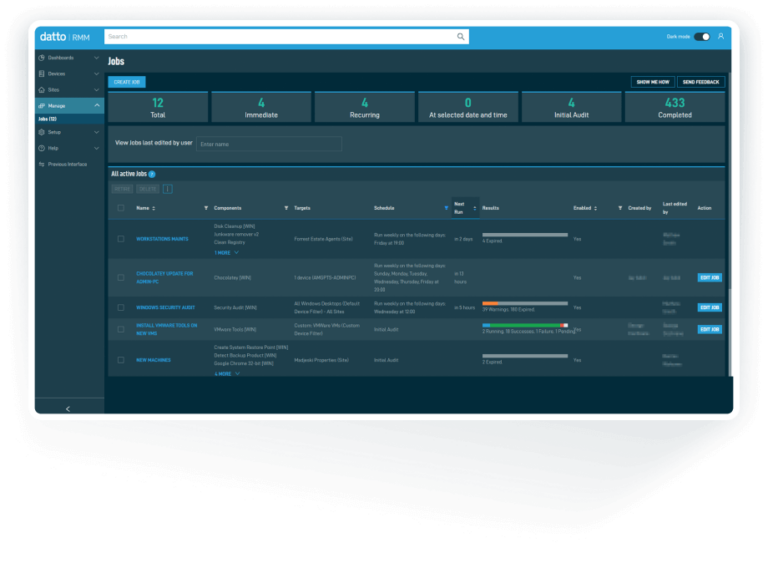Tick the select-all checkbox in table header
This screenshot has width=768, height=563.
(x=120, y=208)
